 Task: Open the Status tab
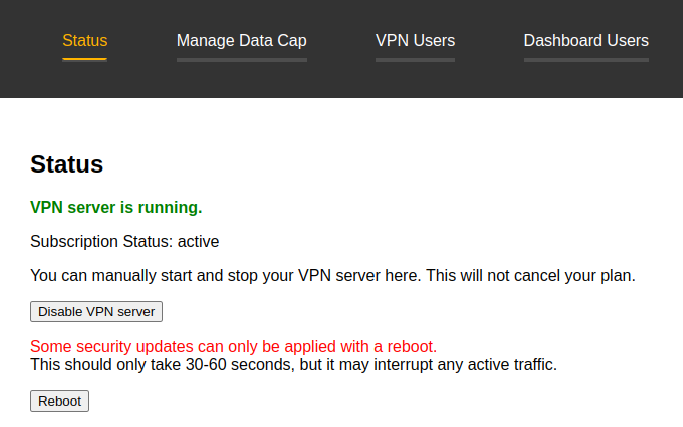(85, 41)
